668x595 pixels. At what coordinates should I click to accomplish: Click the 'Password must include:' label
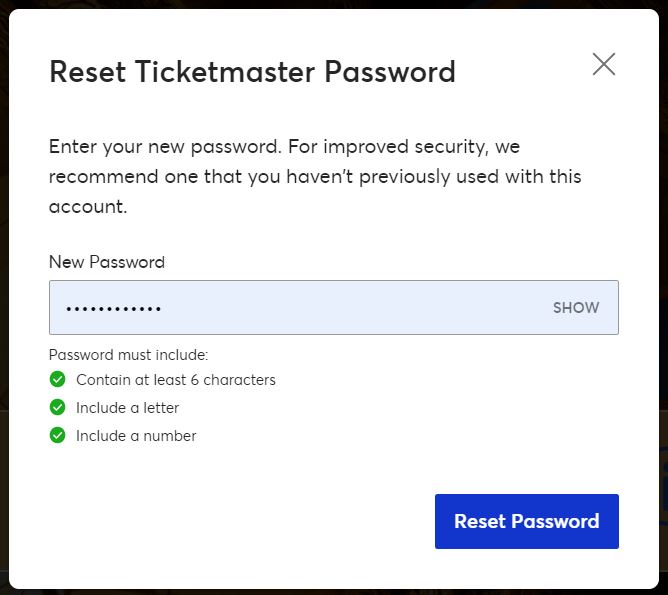click(129, 355)
